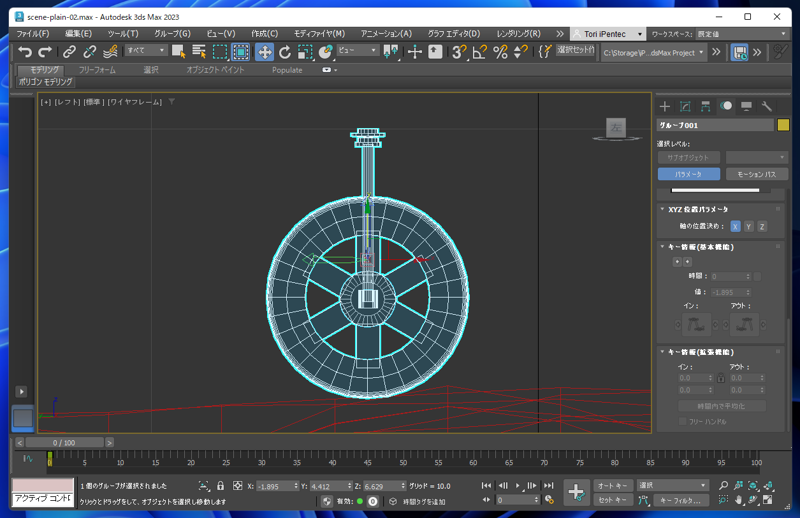Screen dimensions: 800x518
Task: Open the Utilities wrench panel tab
Action: point(767,106)
